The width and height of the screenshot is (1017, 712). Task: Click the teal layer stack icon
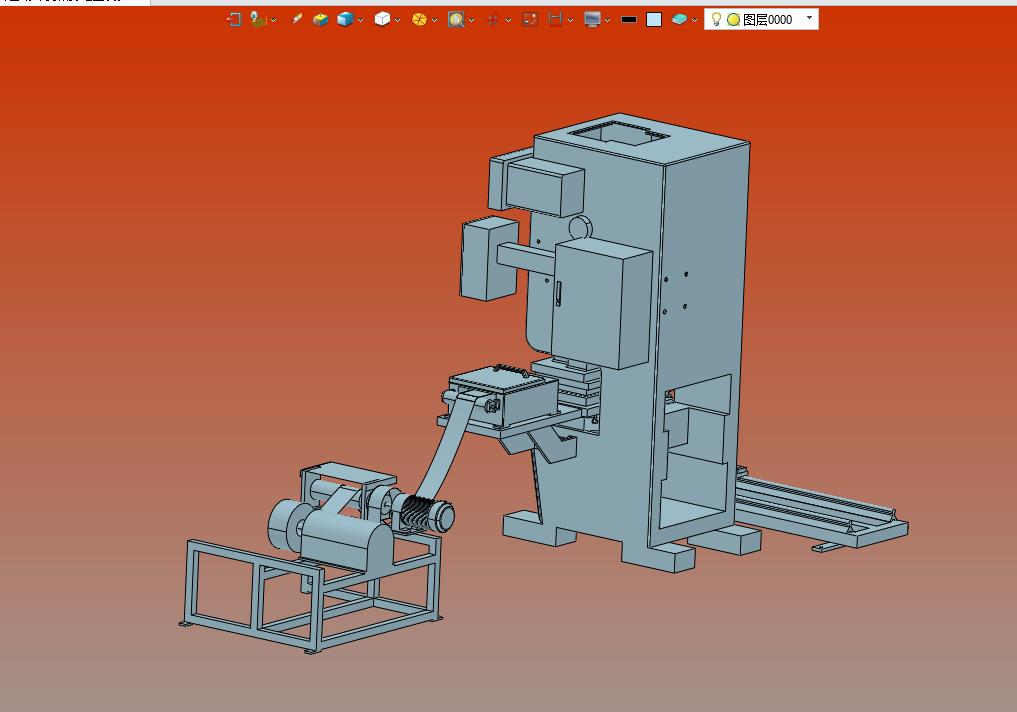679,19
